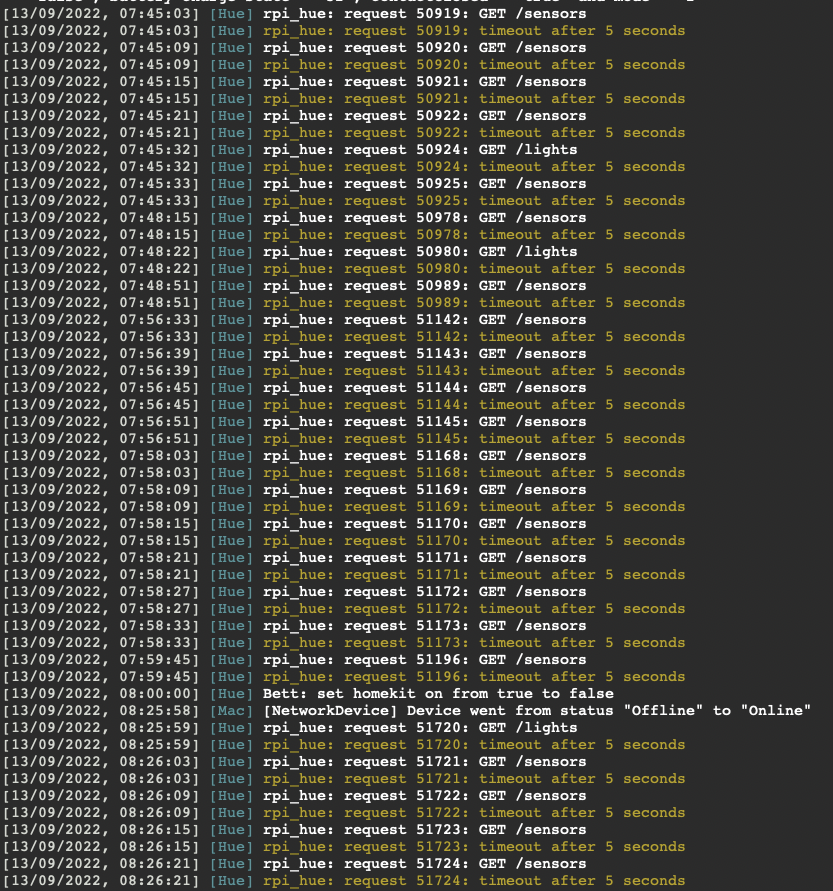Image resolution: width=833 pixels, height=891 pixels.
Task: Click the request 50978 timeout warning
Action: pyautogui.click(x=474, y=235)
